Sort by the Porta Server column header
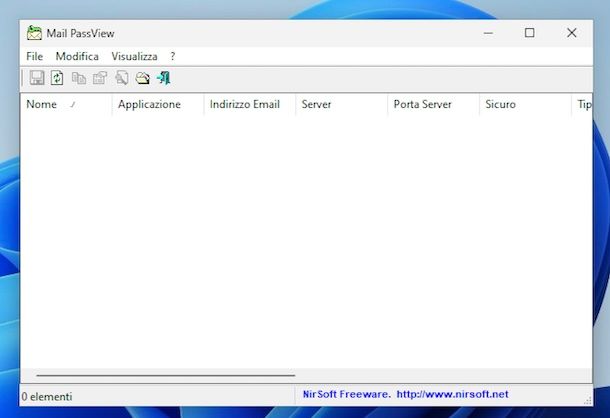610x418 pixels. tap(433, 104)
